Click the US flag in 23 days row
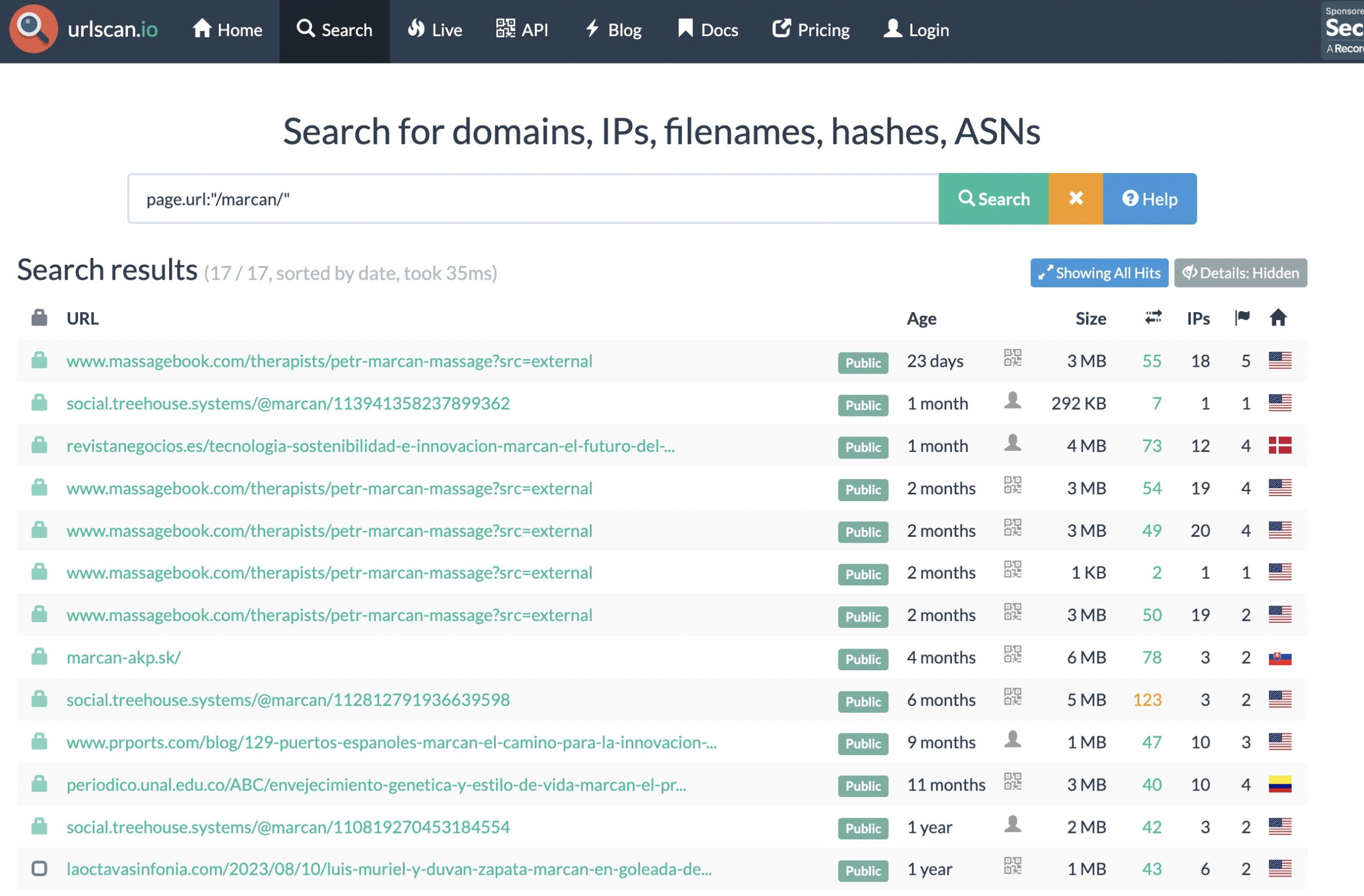Screen dimensions: 1364x896 point(1280,361)
